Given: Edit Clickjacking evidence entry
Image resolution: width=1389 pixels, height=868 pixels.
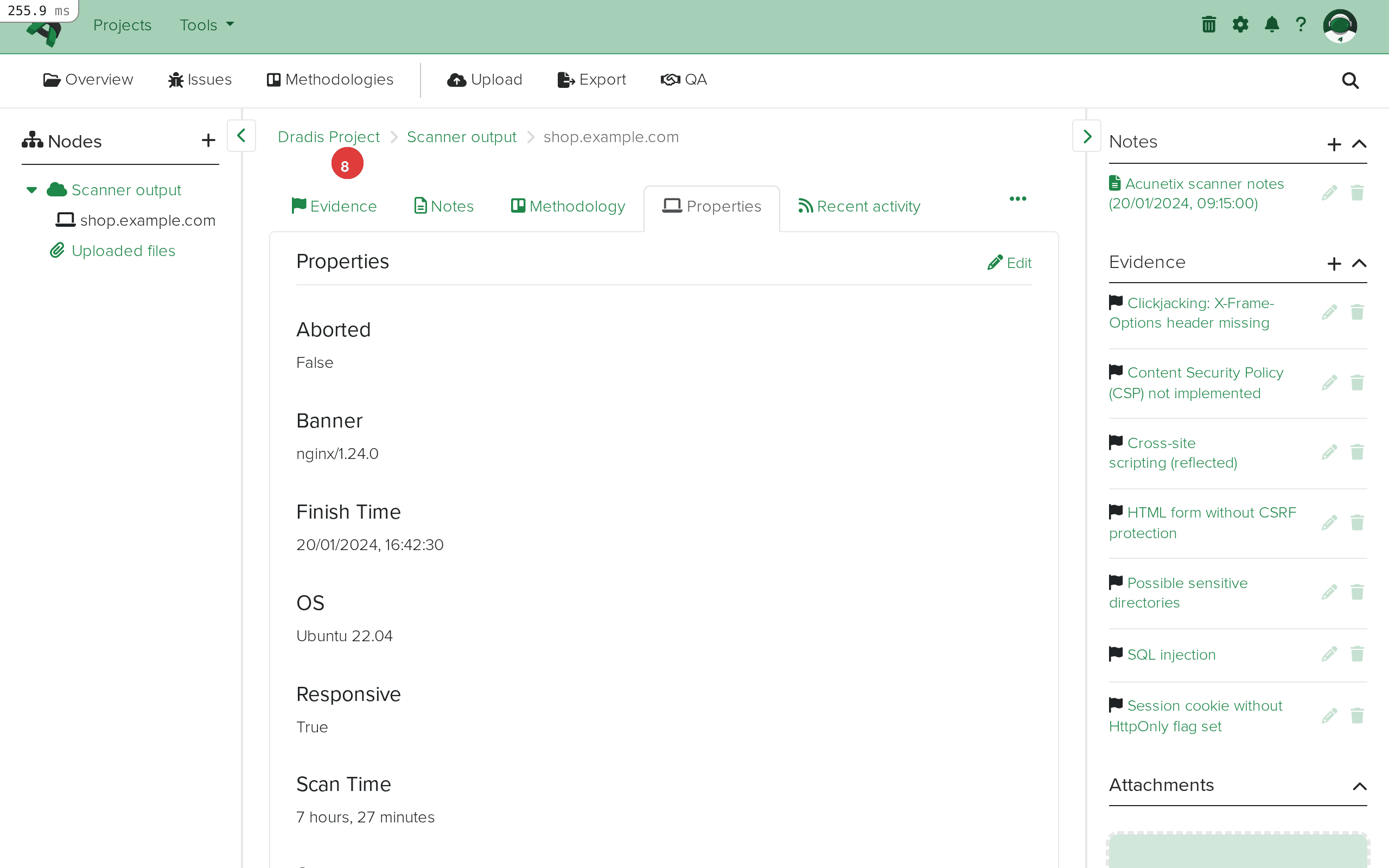Looking at the screenshot, I should coord(1329,312).
